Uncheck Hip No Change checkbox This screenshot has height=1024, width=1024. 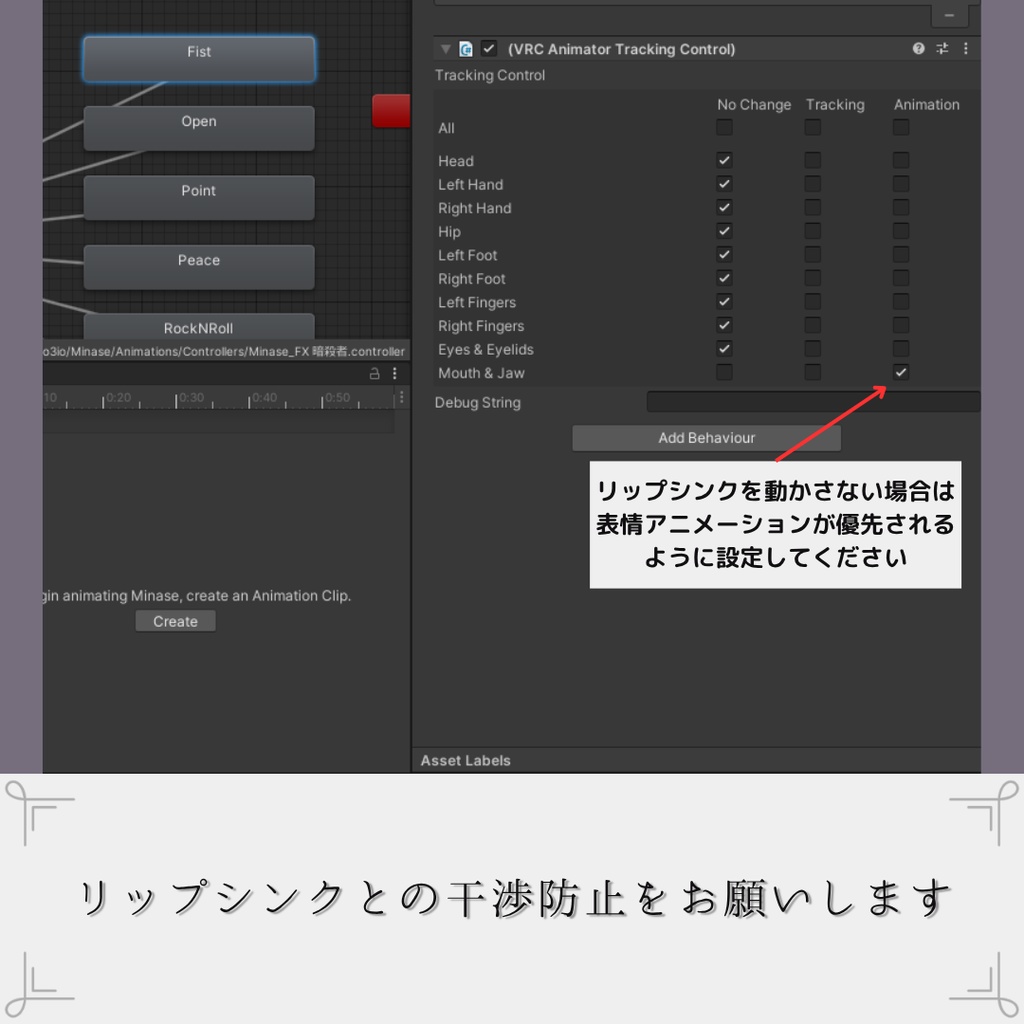[724, 231]
